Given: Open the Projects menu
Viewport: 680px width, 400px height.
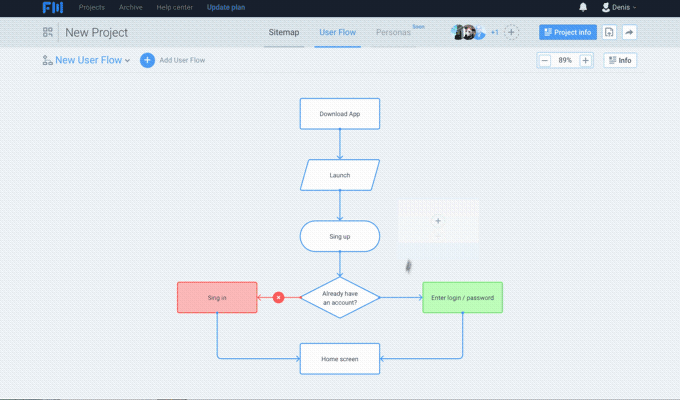Looking at the screenshot, I should [x=92, y=7].
